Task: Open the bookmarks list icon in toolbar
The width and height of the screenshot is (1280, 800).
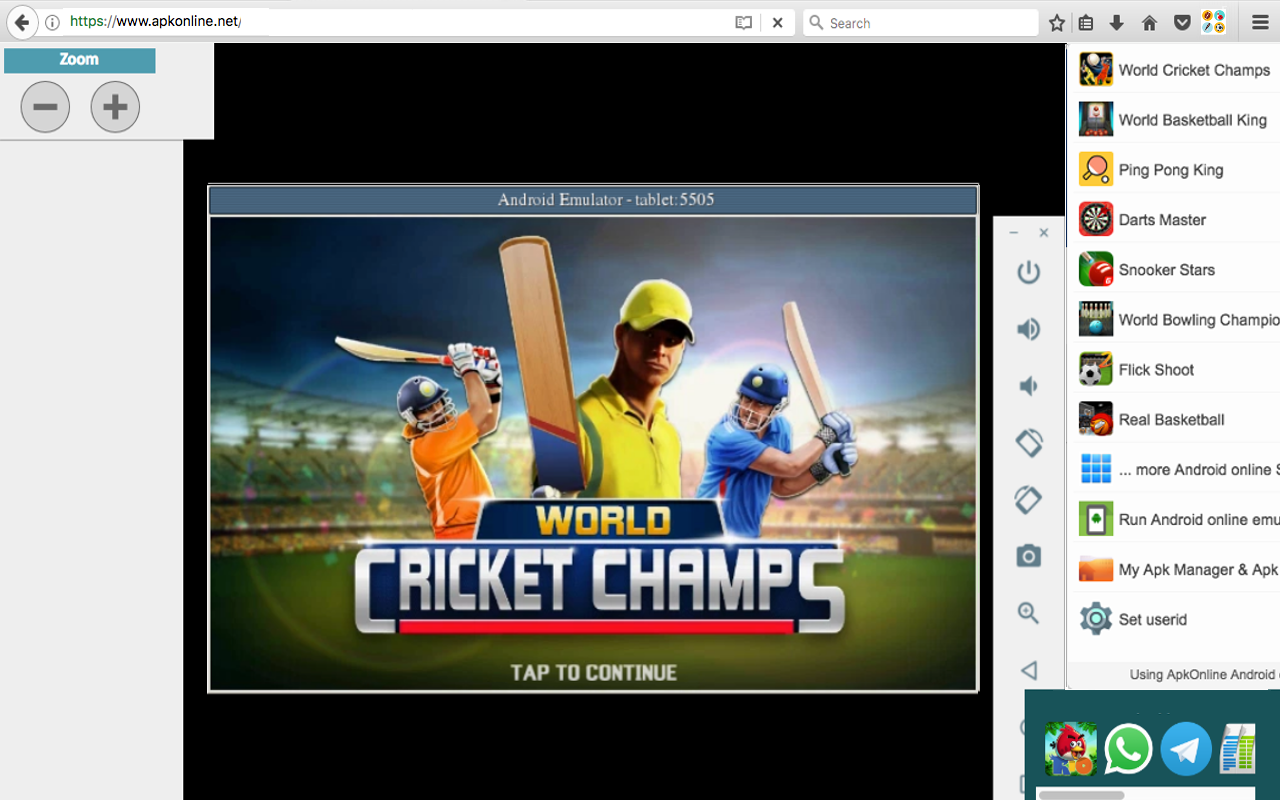Action: [1086, 22]
